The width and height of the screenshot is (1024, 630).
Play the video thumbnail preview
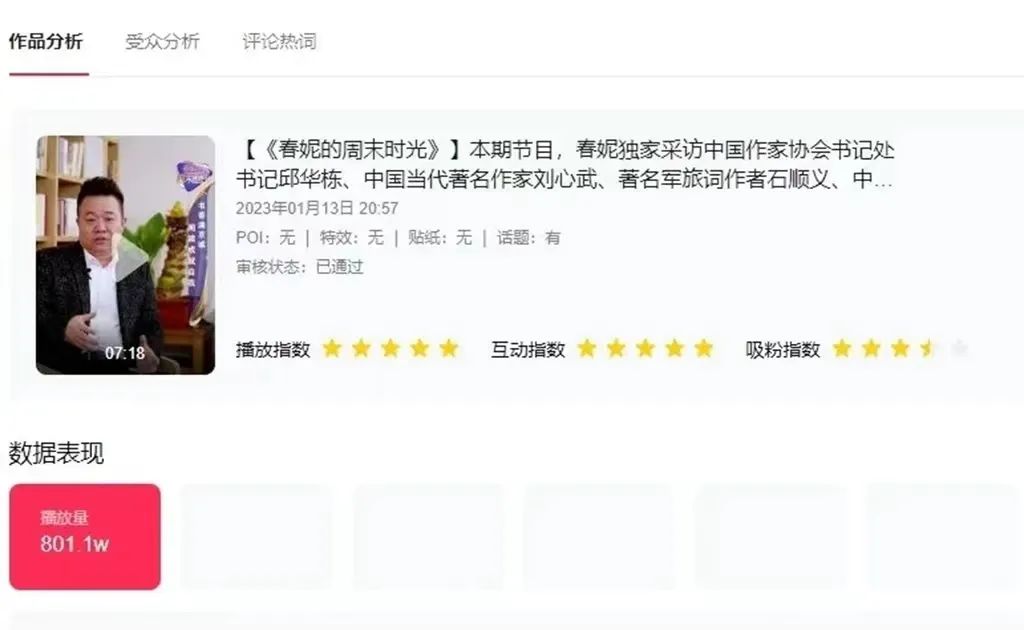(x=125, y=255)
